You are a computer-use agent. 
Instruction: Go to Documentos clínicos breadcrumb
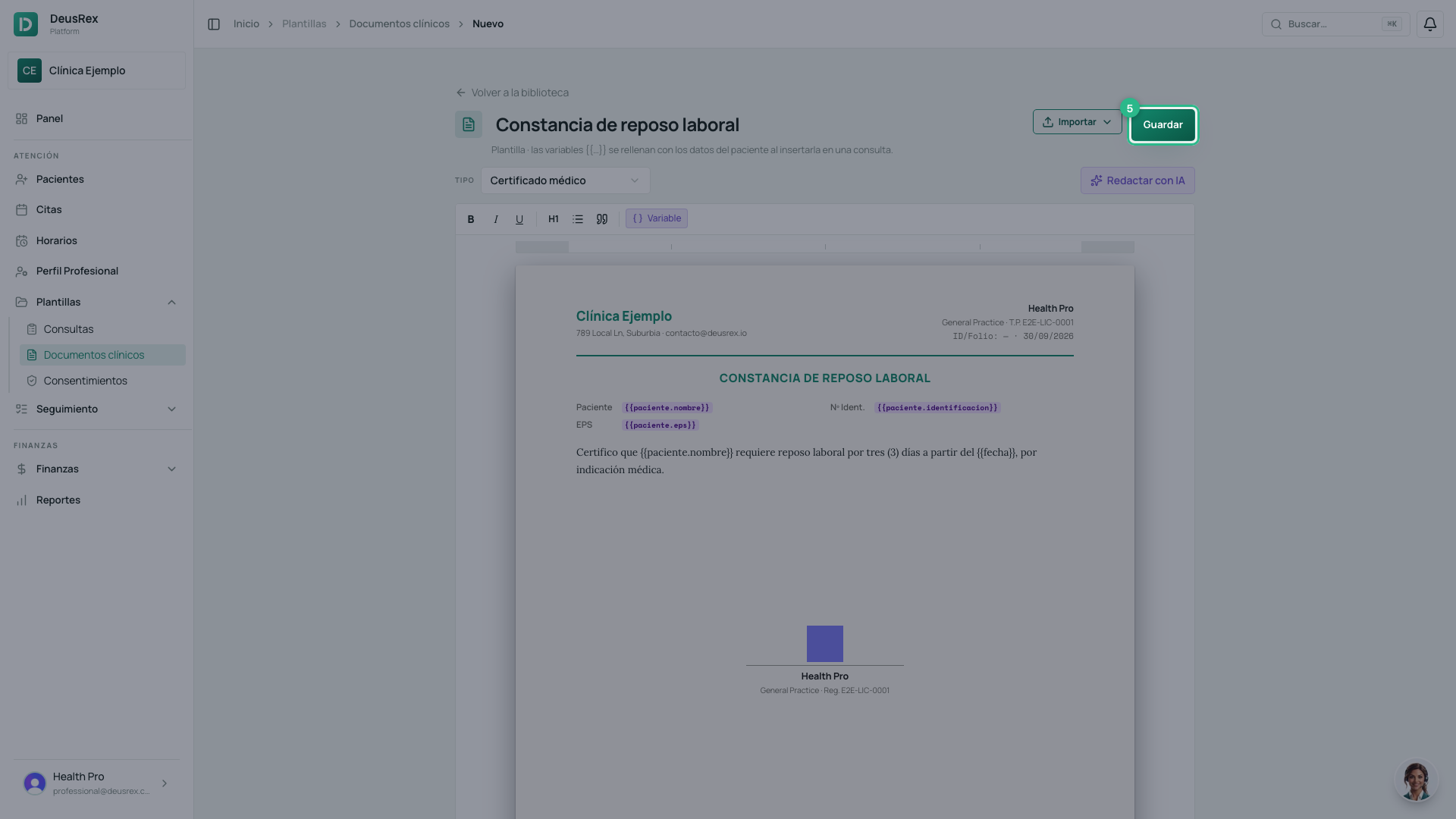399,24
